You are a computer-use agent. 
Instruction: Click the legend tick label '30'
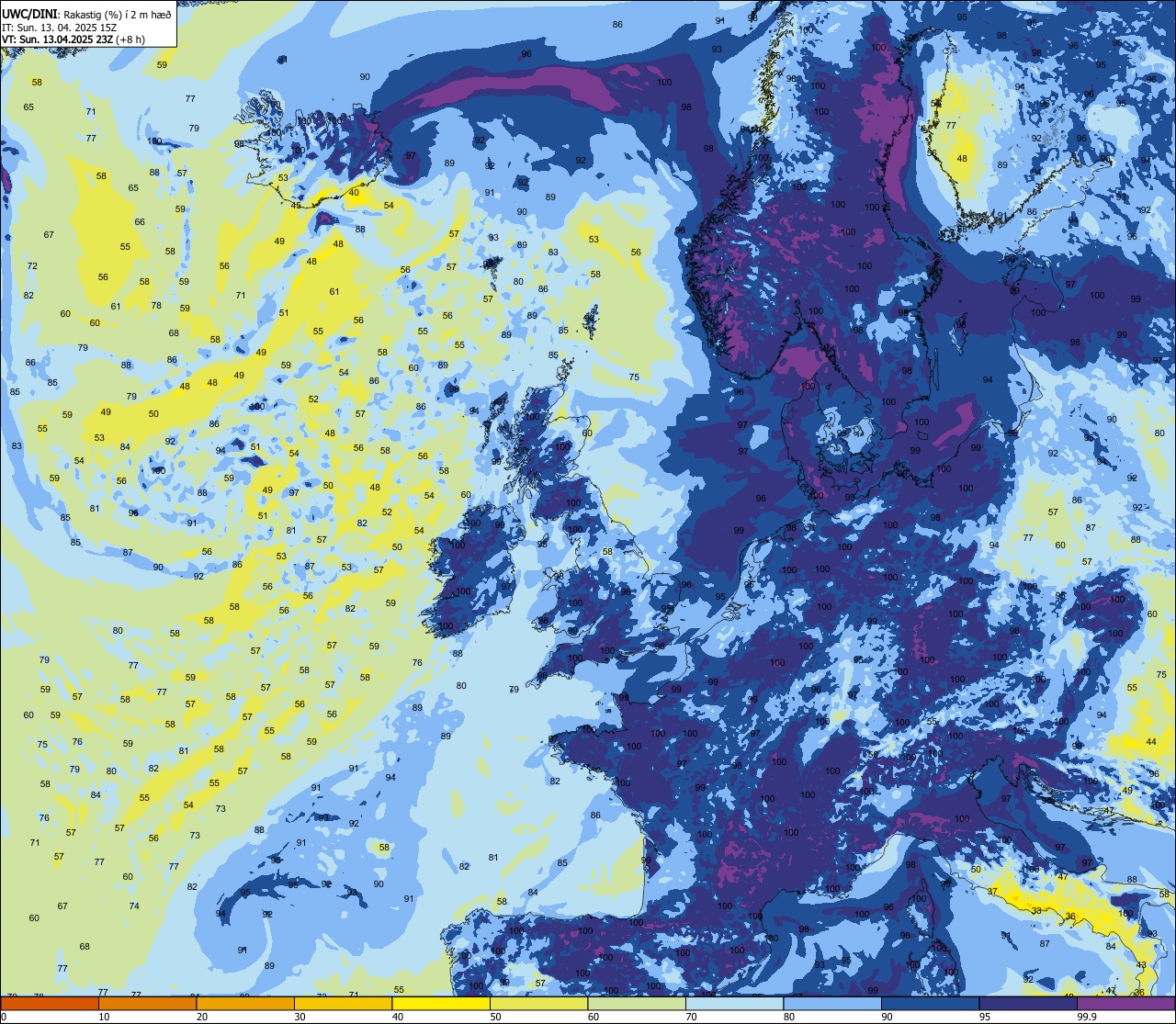click(300, 1017)
